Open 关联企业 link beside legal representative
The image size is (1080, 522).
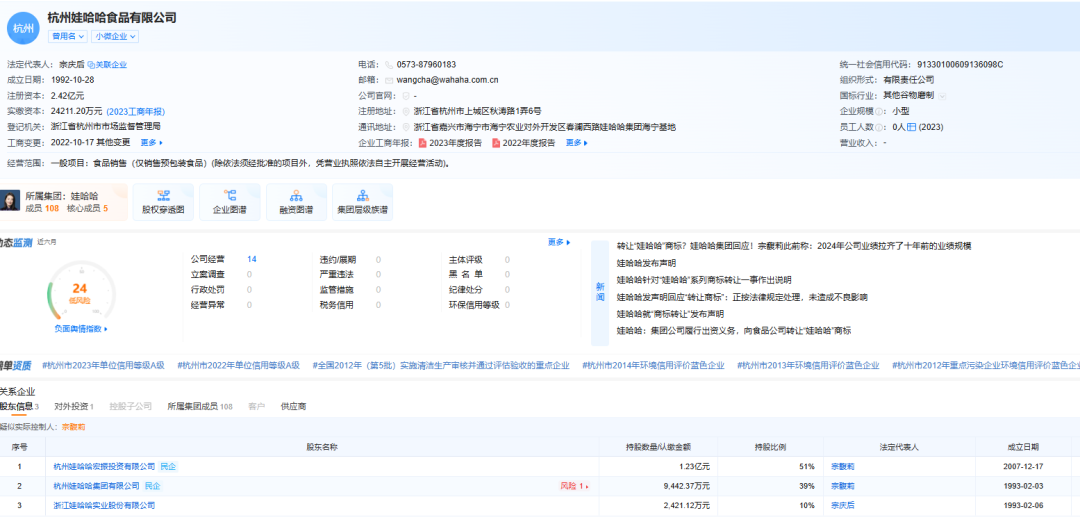coord(108,65)
